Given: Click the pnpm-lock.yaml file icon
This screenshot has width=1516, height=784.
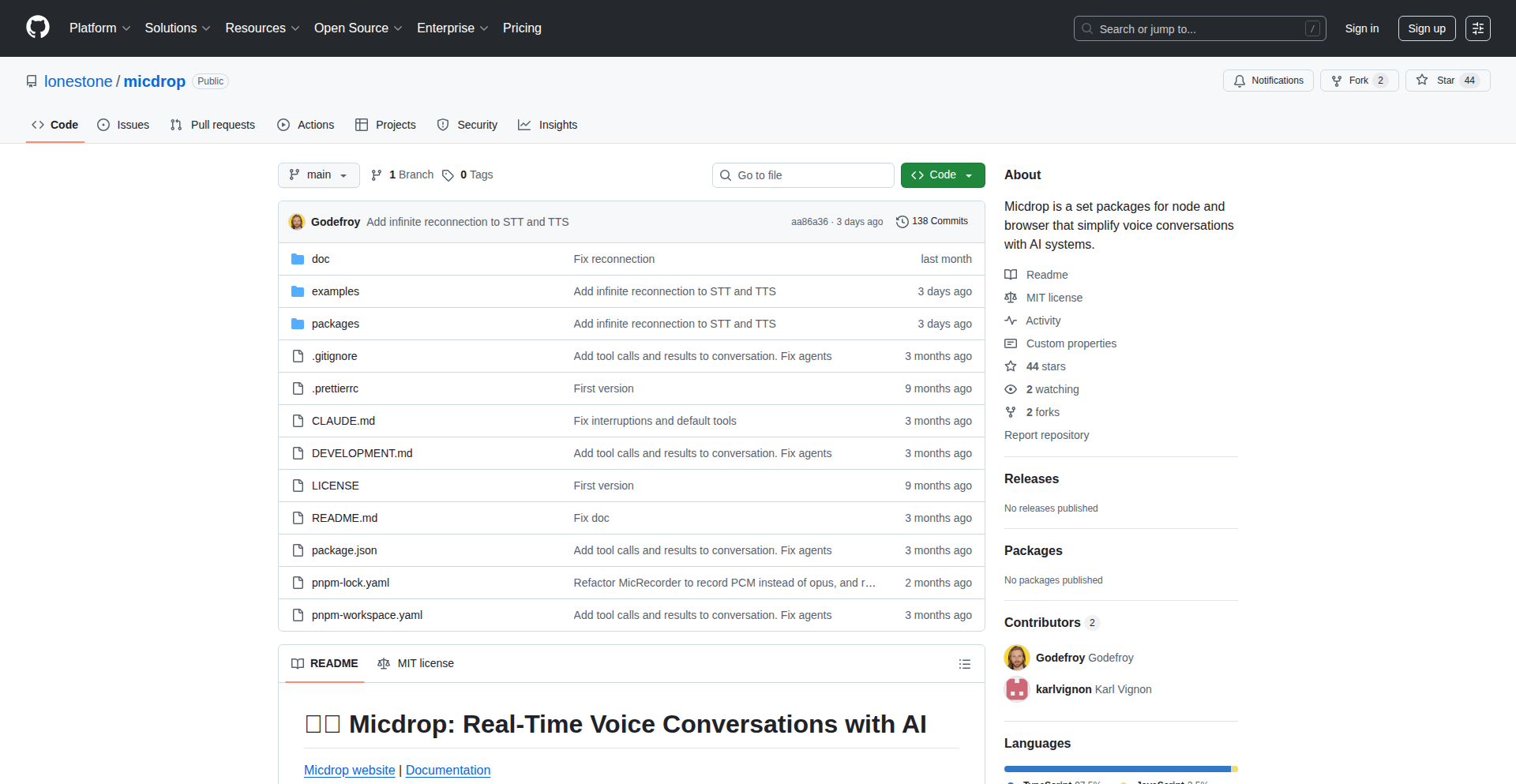Looking at the screenshot, I should [298, 583].
